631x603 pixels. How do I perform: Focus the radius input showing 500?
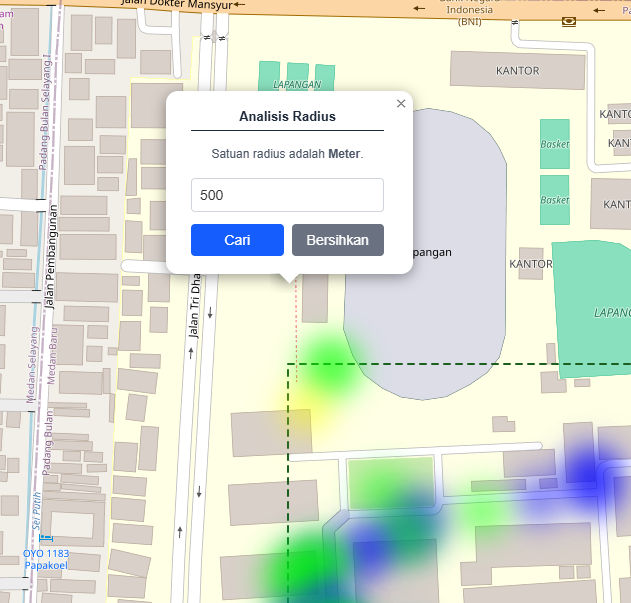pyautogui.click(x=287, y=195)
